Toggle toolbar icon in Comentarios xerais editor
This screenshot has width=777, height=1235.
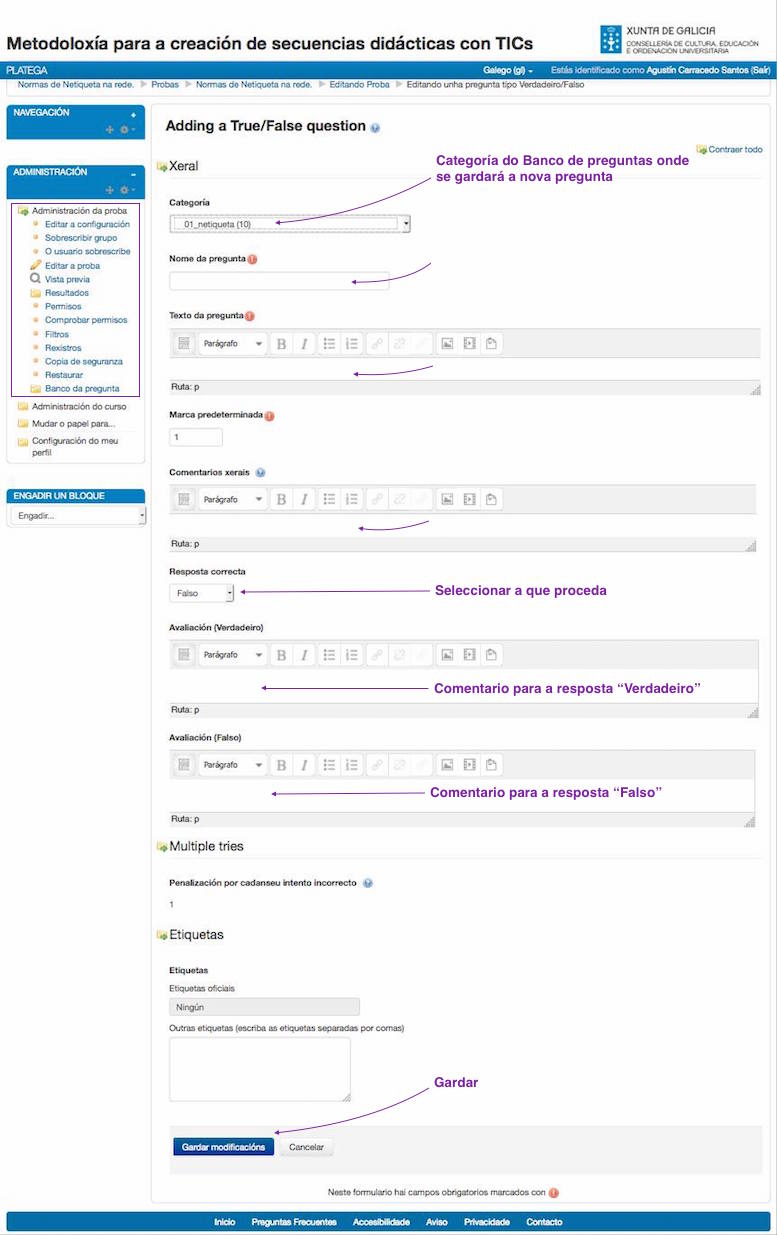tap(184, 499)
